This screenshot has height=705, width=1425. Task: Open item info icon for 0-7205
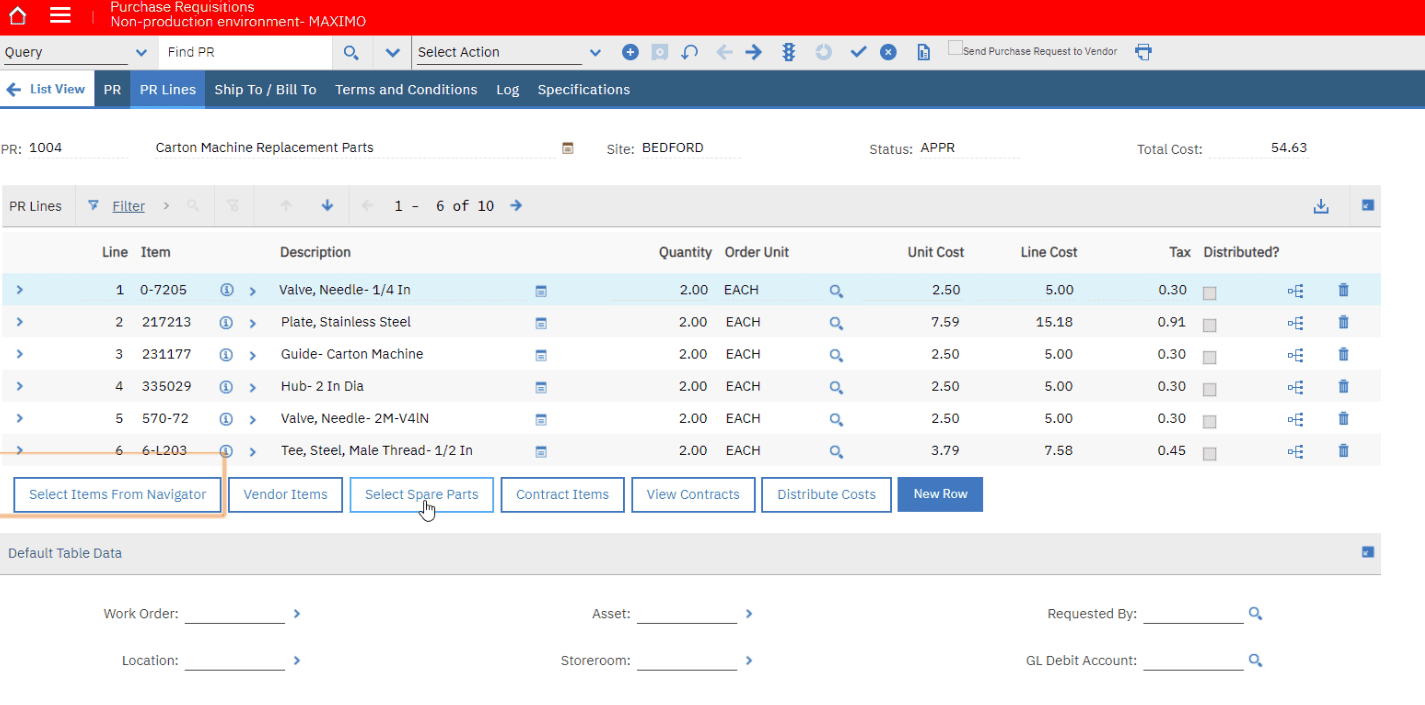click(226, 290)
